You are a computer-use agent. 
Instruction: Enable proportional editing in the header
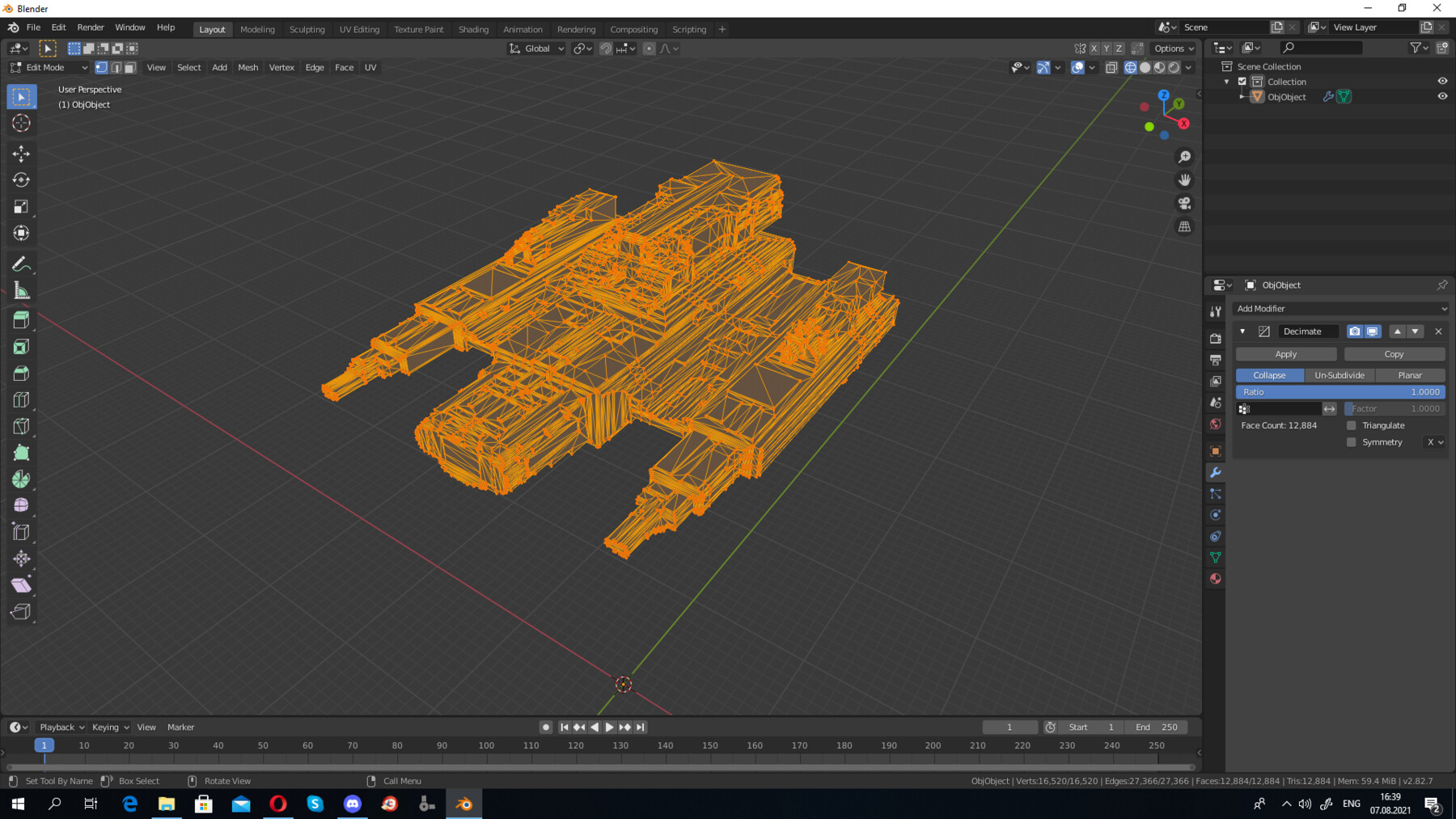click(649, 49)
